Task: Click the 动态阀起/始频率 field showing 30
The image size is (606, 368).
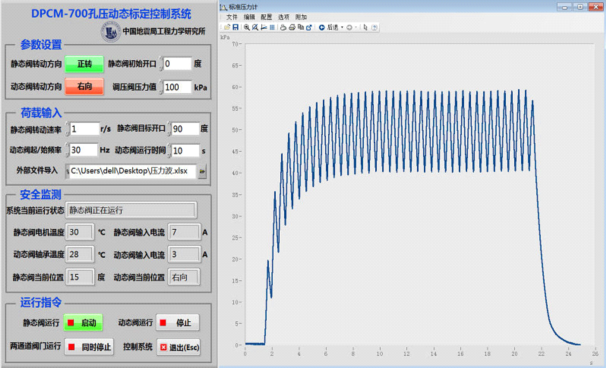Action: pyautogui.click(x=83, y=150)
